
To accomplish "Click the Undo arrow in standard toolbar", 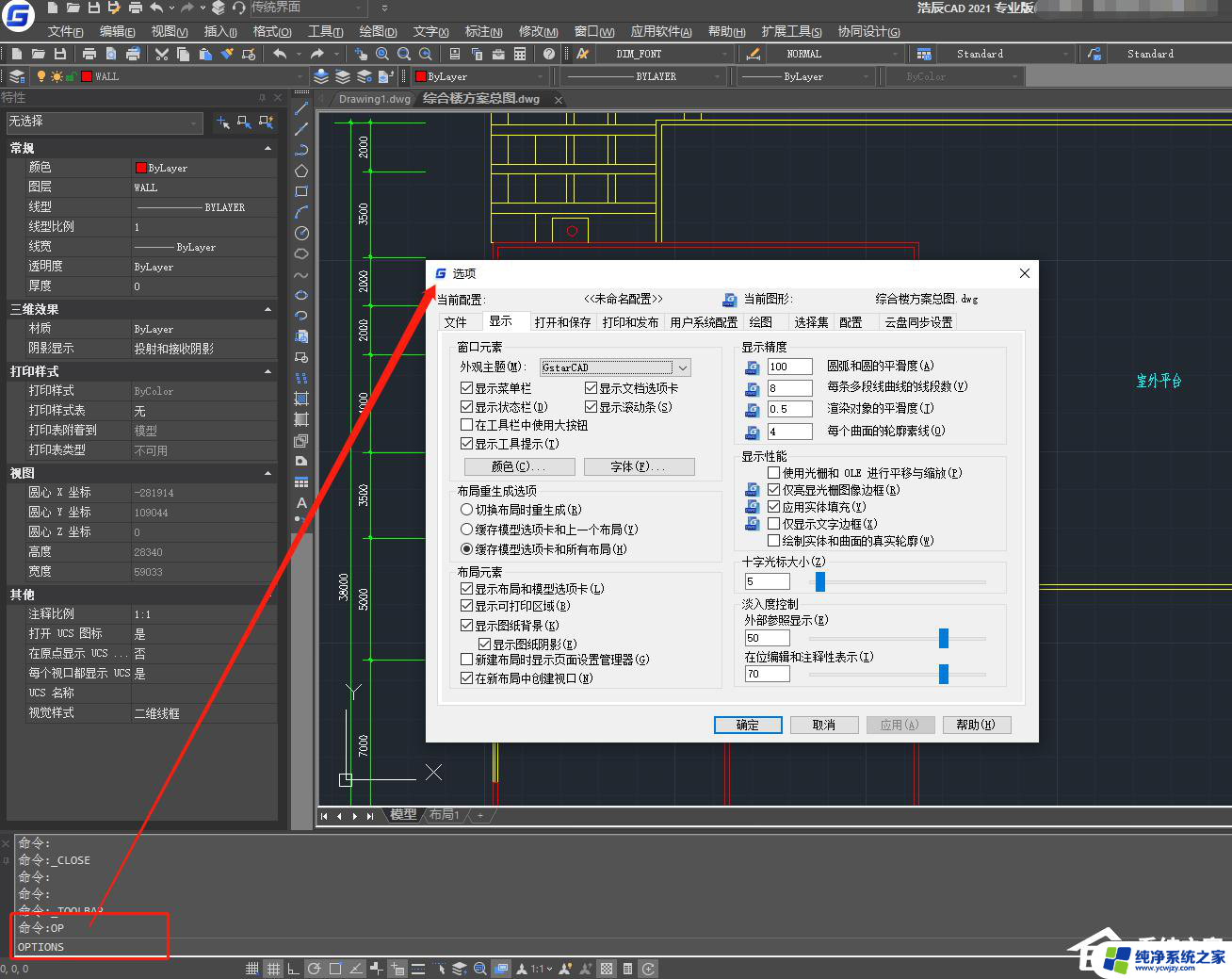I will click(x=280, y=54).
